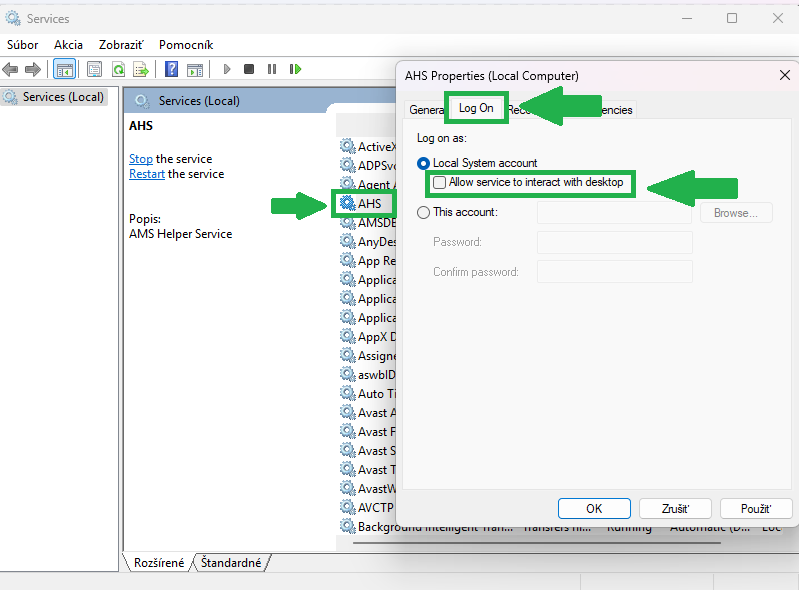This screenshot has width=799, height=590.
Task: Open the Zobraziť menu
Action: [121, 45]
